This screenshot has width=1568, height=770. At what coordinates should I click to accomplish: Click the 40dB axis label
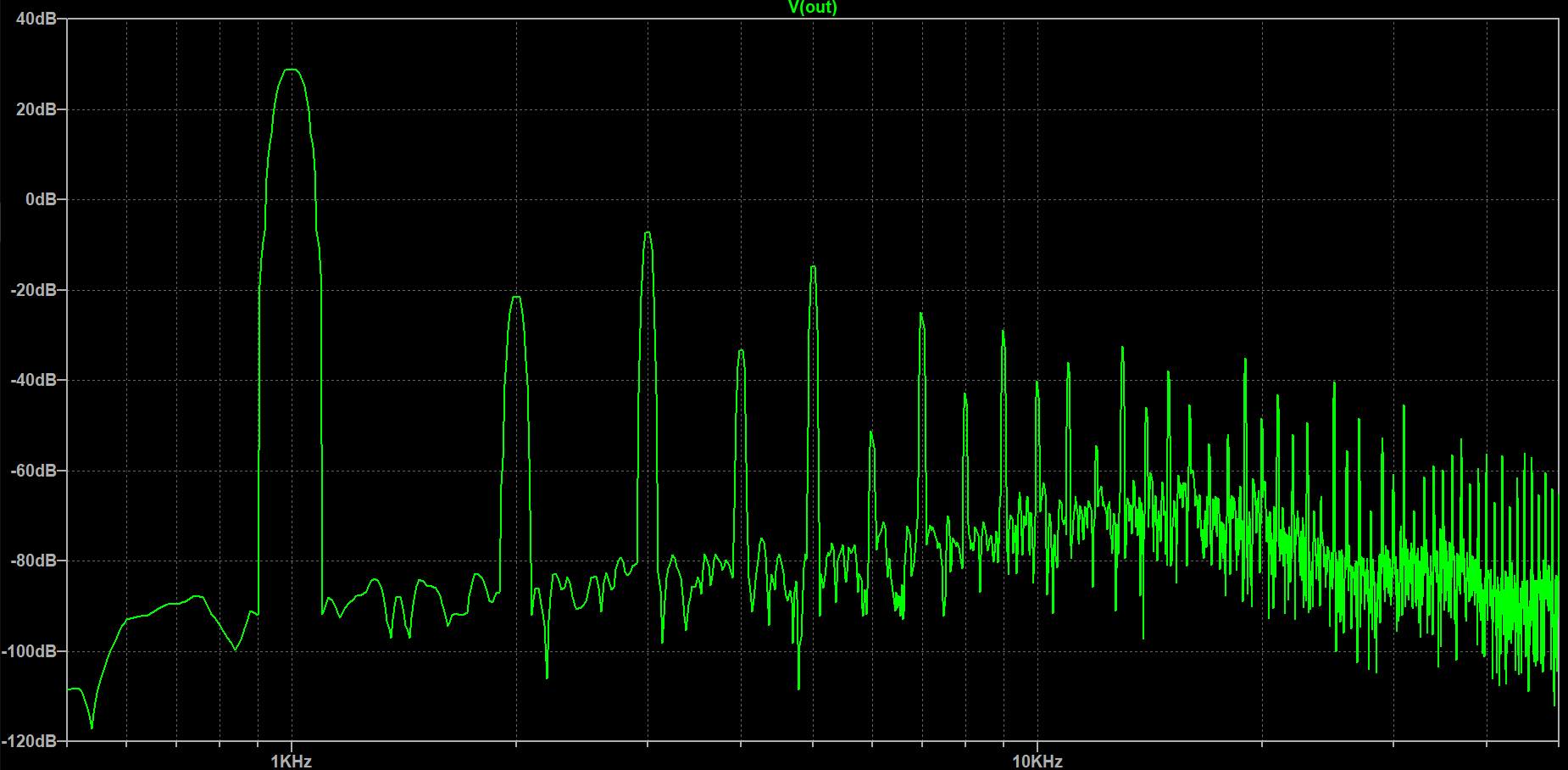[x=36, y=19]
